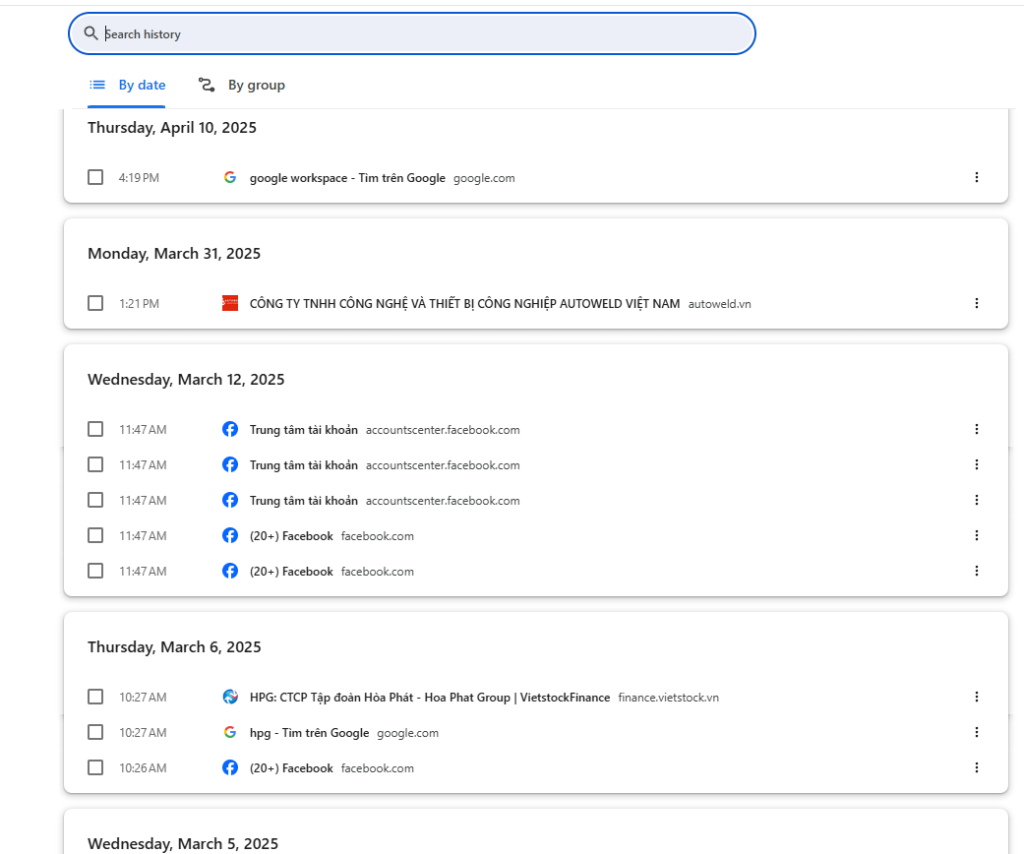Image resolution: width=1024 pixels, height=854 pixels.
Task: Click the magnifier icon in the search bar
Action: tap(91, 33)
